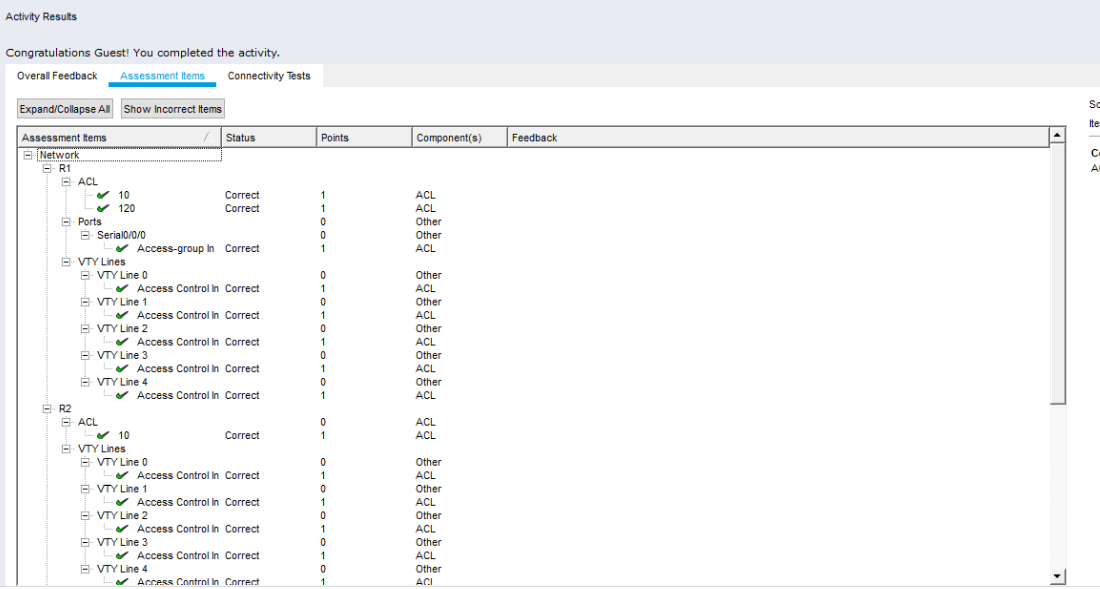Click scrollbar down arrow in results list

[x=1058, y=577]
